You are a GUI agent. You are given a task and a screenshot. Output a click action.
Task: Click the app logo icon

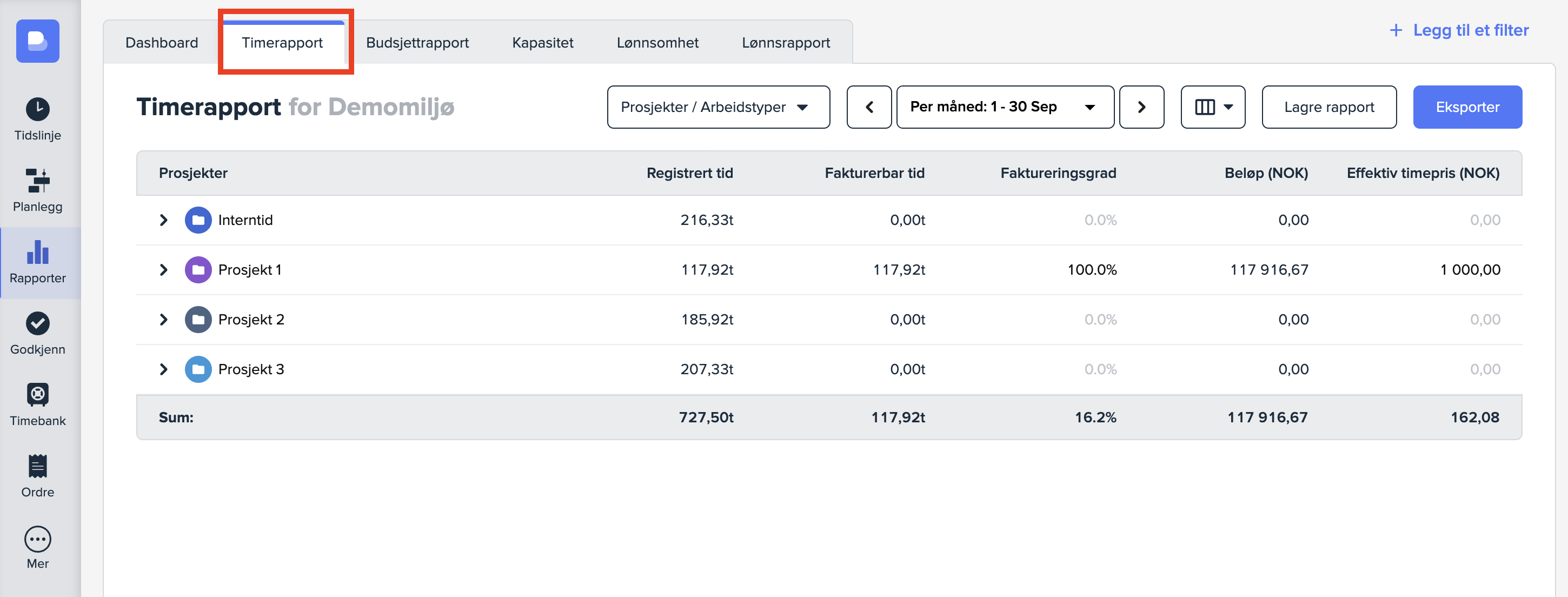point(38,42)
